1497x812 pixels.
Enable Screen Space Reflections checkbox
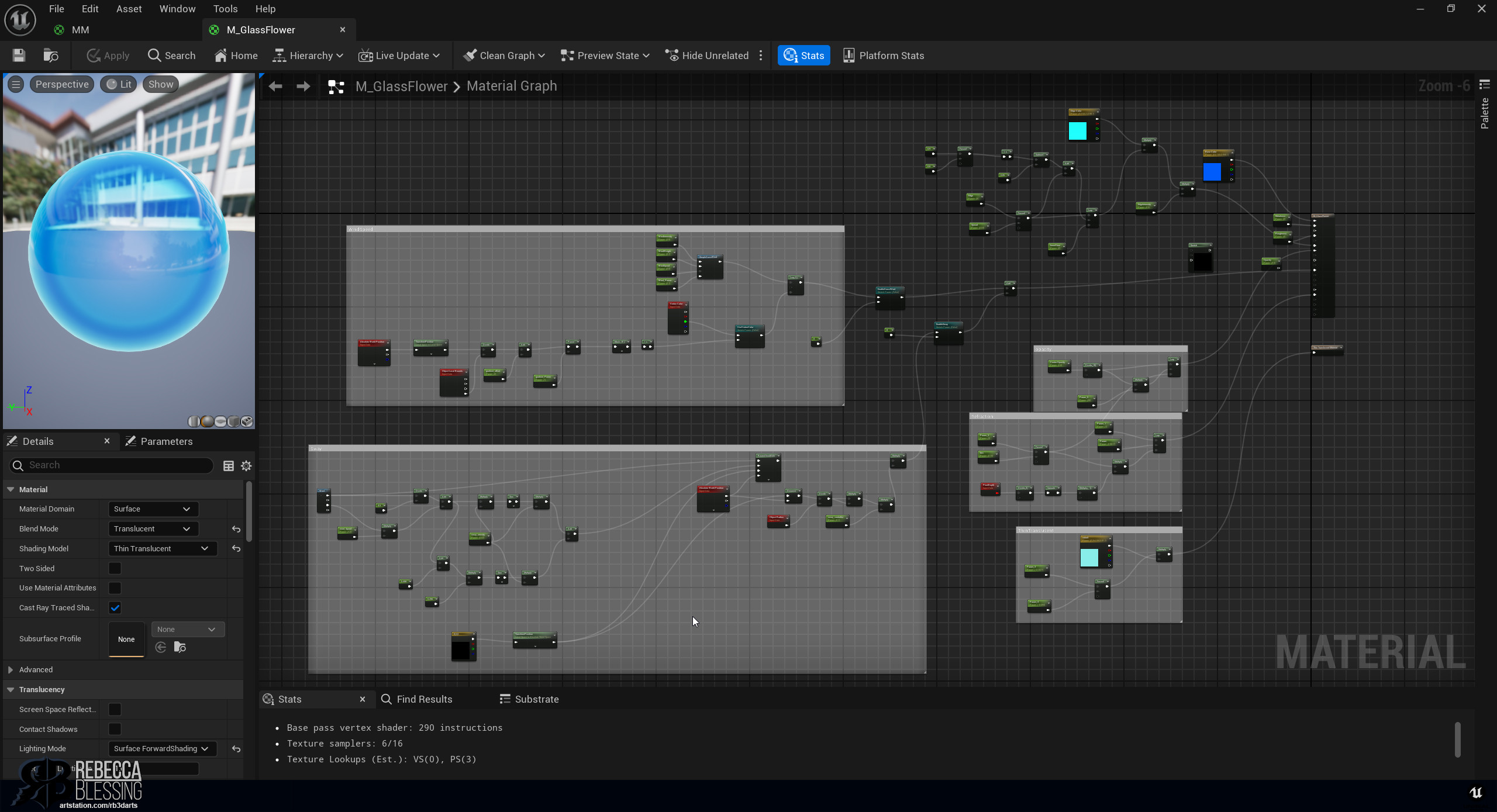[x=115, y=710]
